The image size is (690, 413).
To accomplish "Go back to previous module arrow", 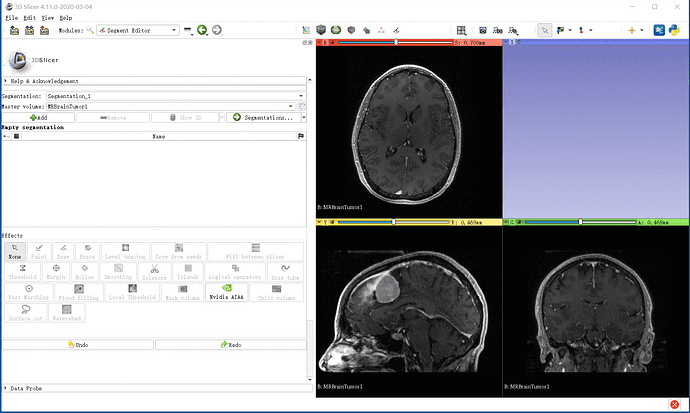I will coord(202,30).
